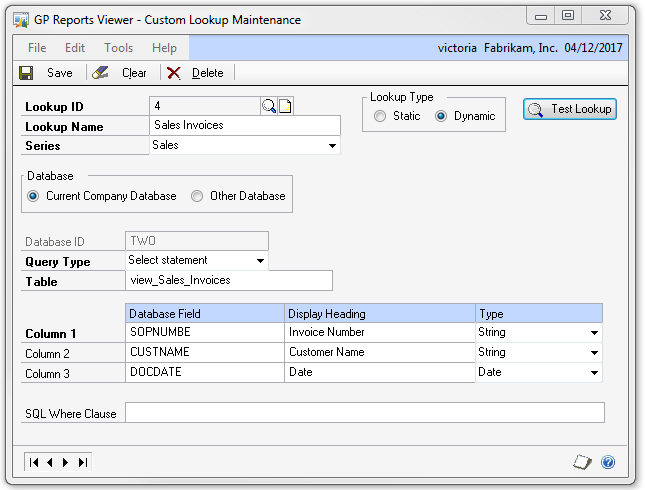The height and width of the screenshot is (490, 645).
Task: Open the Tools menu
Action: tap(118, 48)
